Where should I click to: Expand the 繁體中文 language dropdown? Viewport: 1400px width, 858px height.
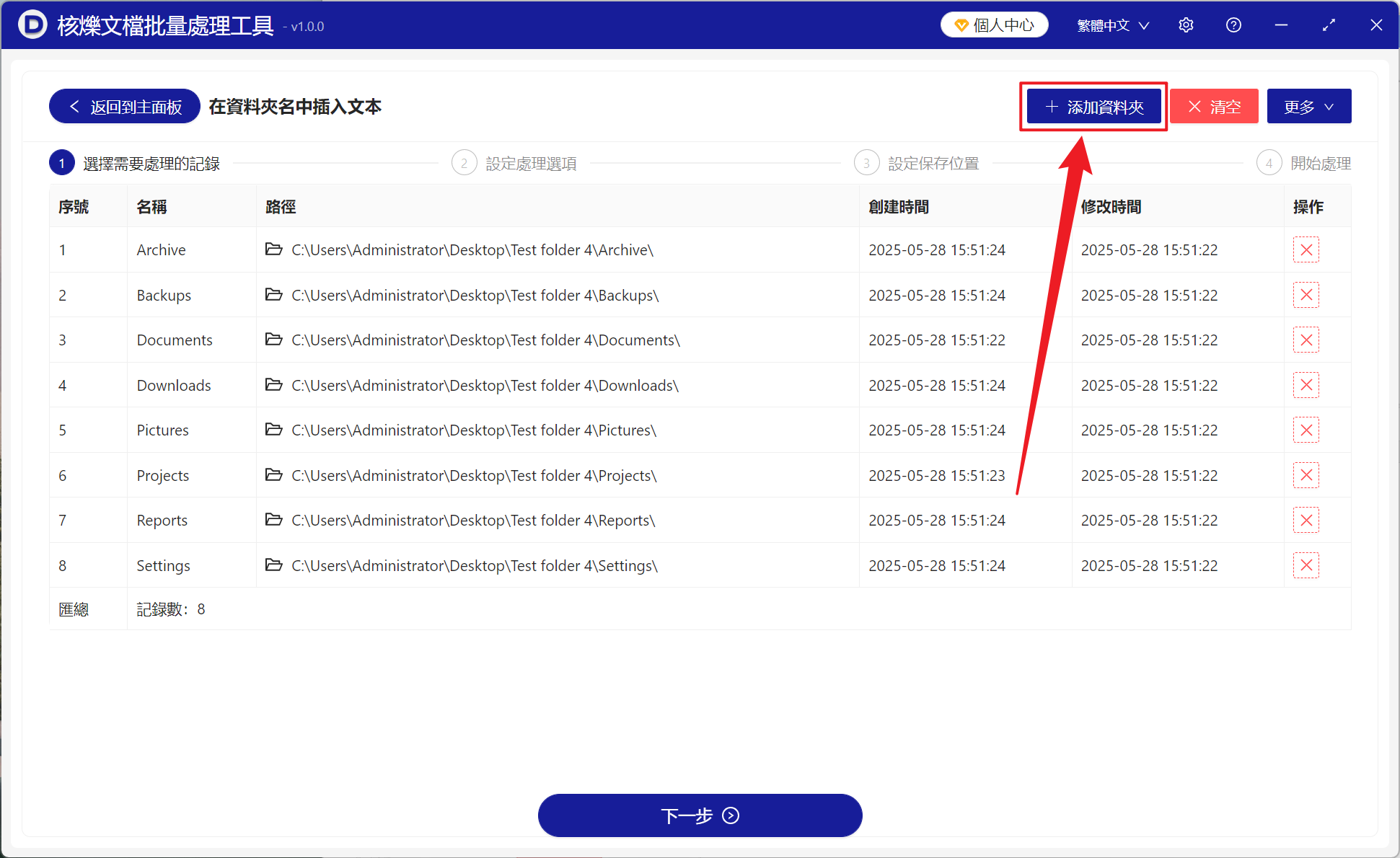1113,25
